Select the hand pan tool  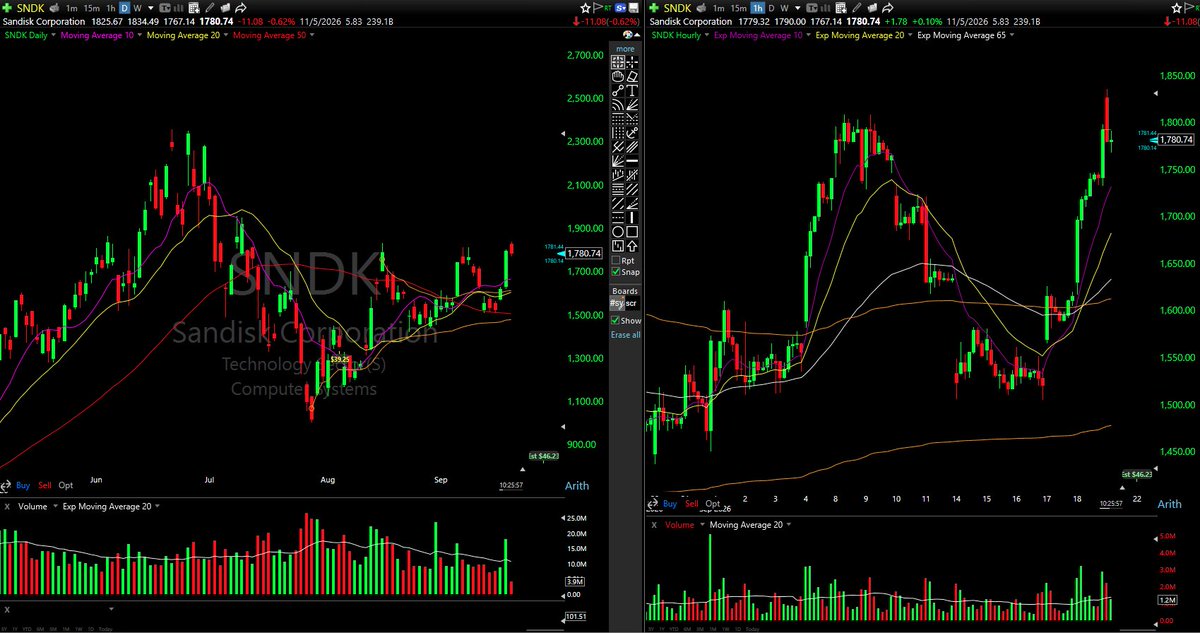coord(618,76)
